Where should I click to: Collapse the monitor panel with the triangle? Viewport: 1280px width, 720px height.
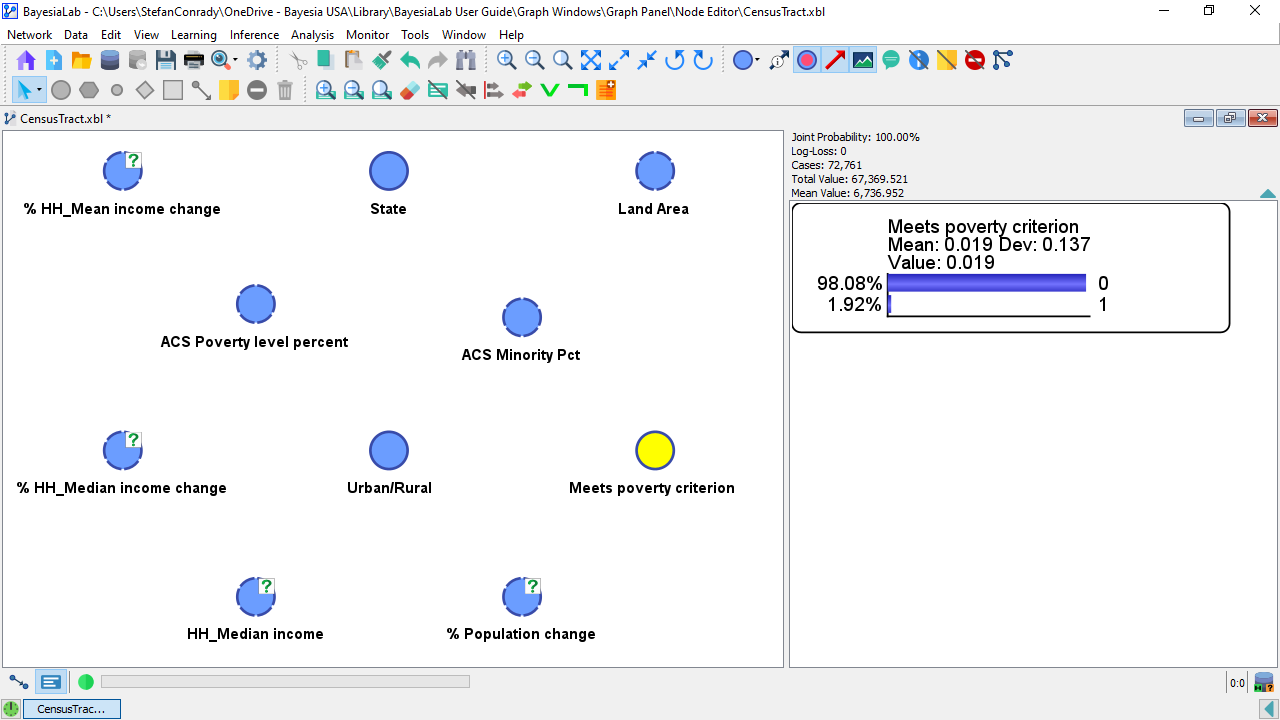(1267, 194)
